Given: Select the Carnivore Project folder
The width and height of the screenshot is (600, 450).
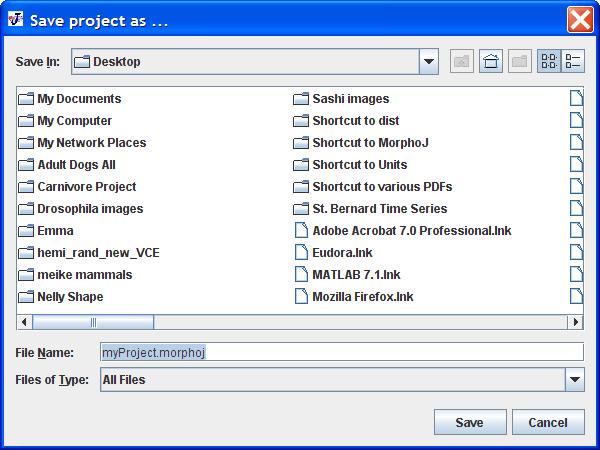Looking at the screenshot, I should click(86, 187).
